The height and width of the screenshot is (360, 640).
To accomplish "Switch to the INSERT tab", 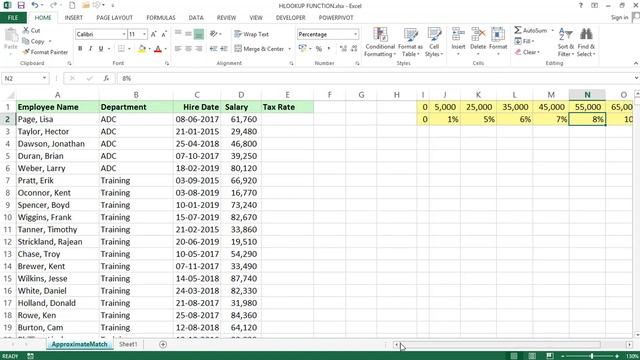I will click(x=73, y=18).
